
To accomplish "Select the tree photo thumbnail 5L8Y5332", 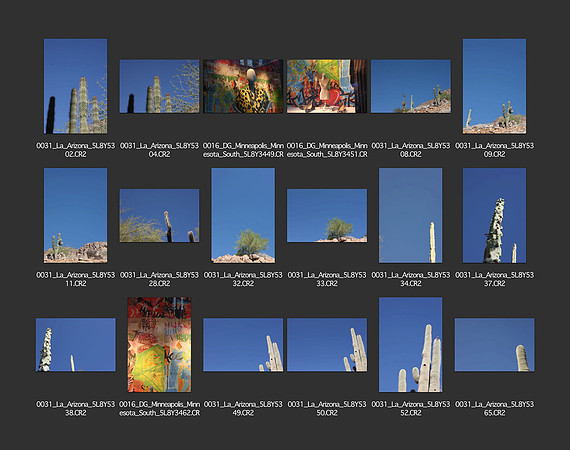I will point(243,215).
